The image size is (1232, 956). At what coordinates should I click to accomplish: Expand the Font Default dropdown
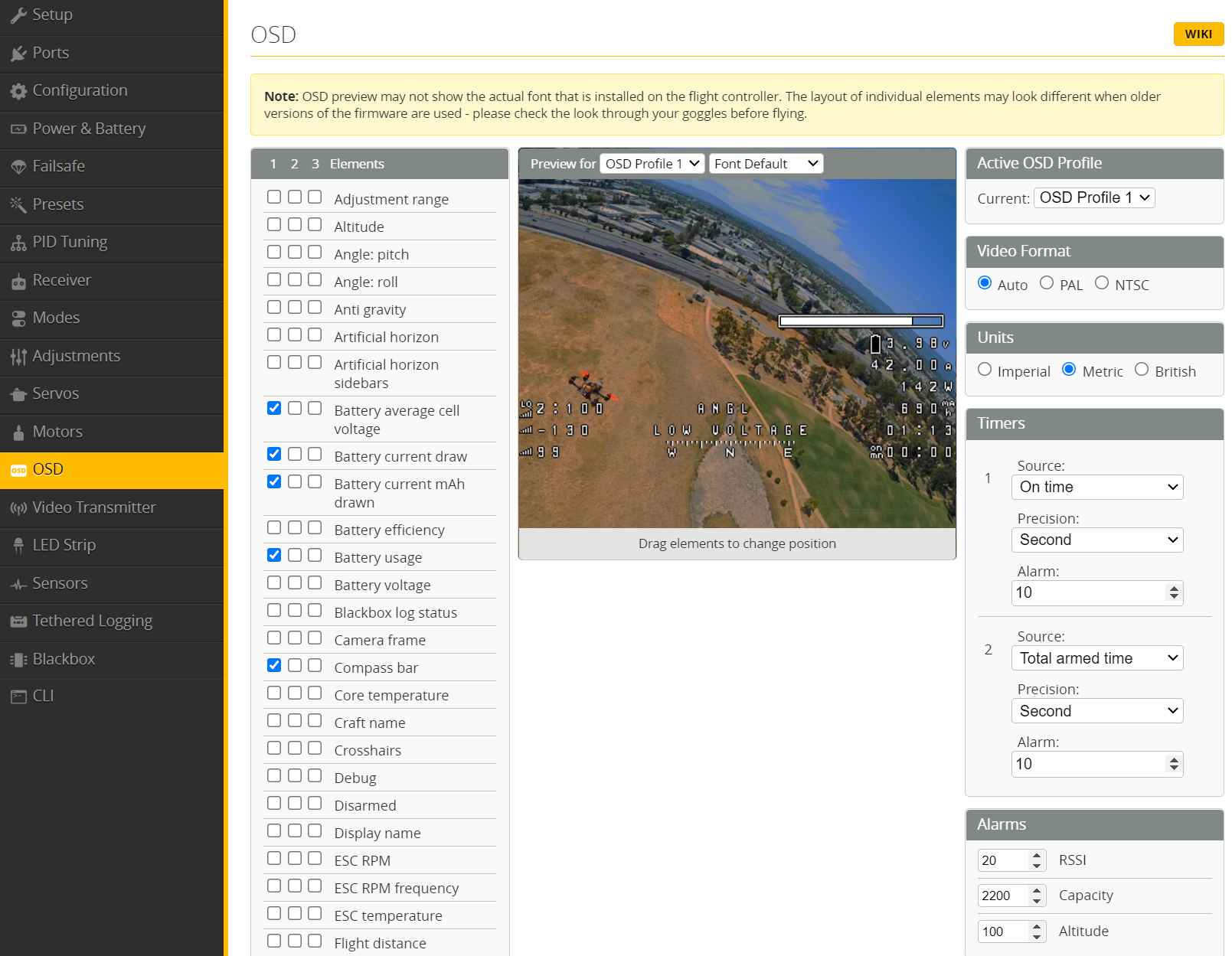(x=766, y=164)
